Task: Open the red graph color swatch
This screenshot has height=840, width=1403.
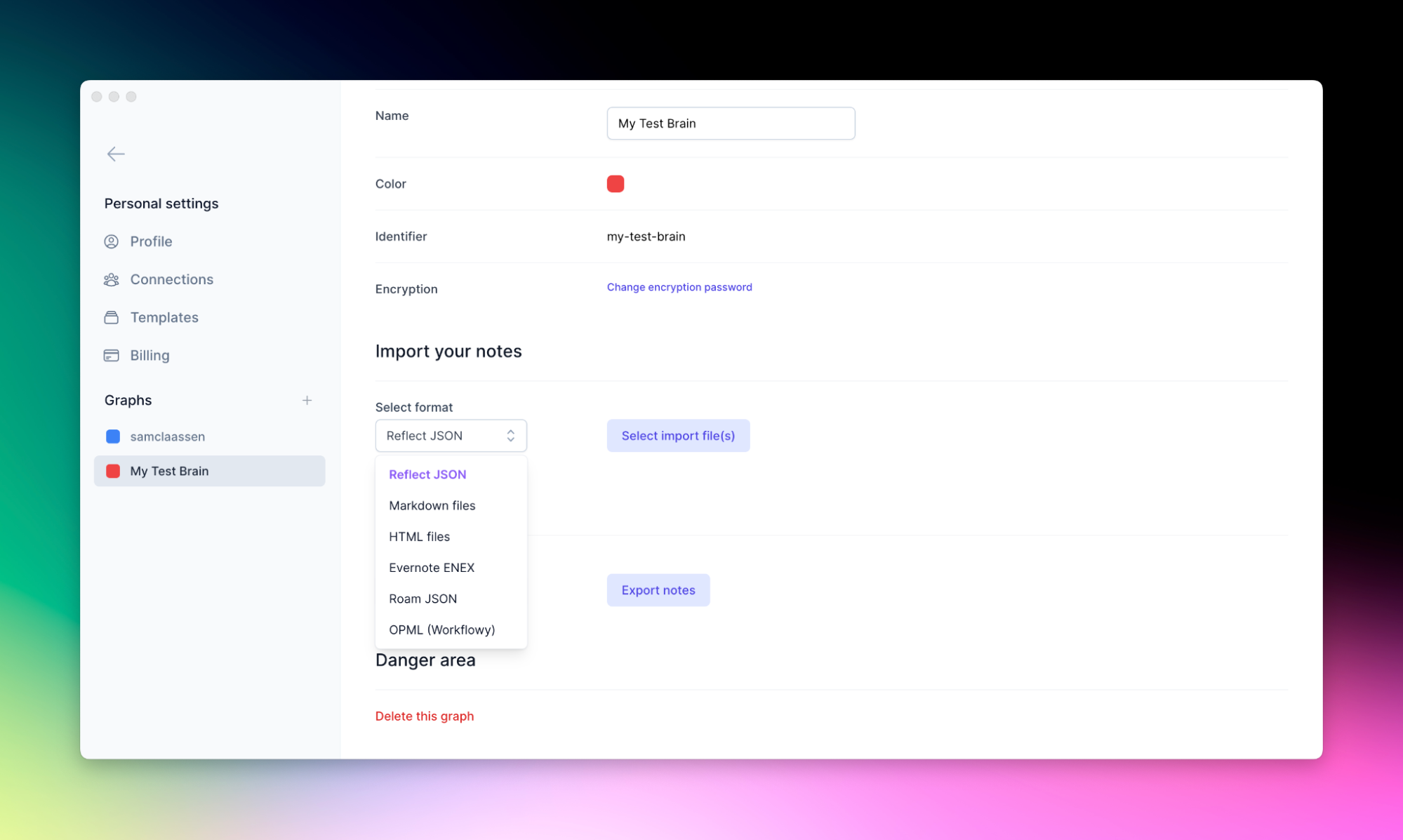Action: (x=615, y=184)
